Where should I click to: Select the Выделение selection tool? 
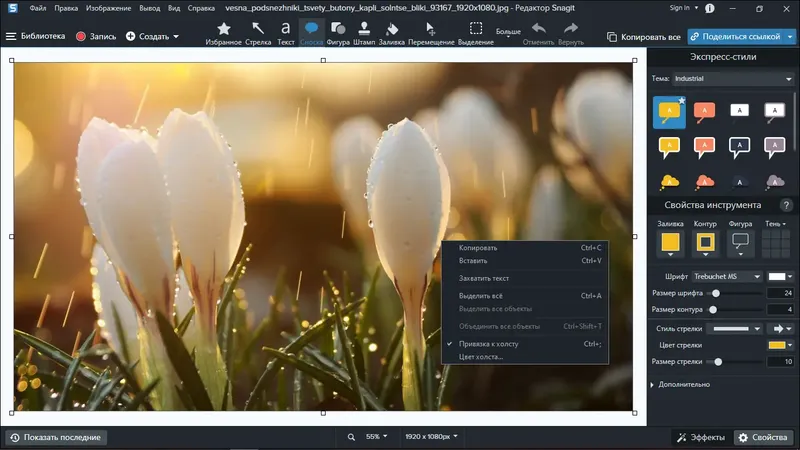coord(476,33)
